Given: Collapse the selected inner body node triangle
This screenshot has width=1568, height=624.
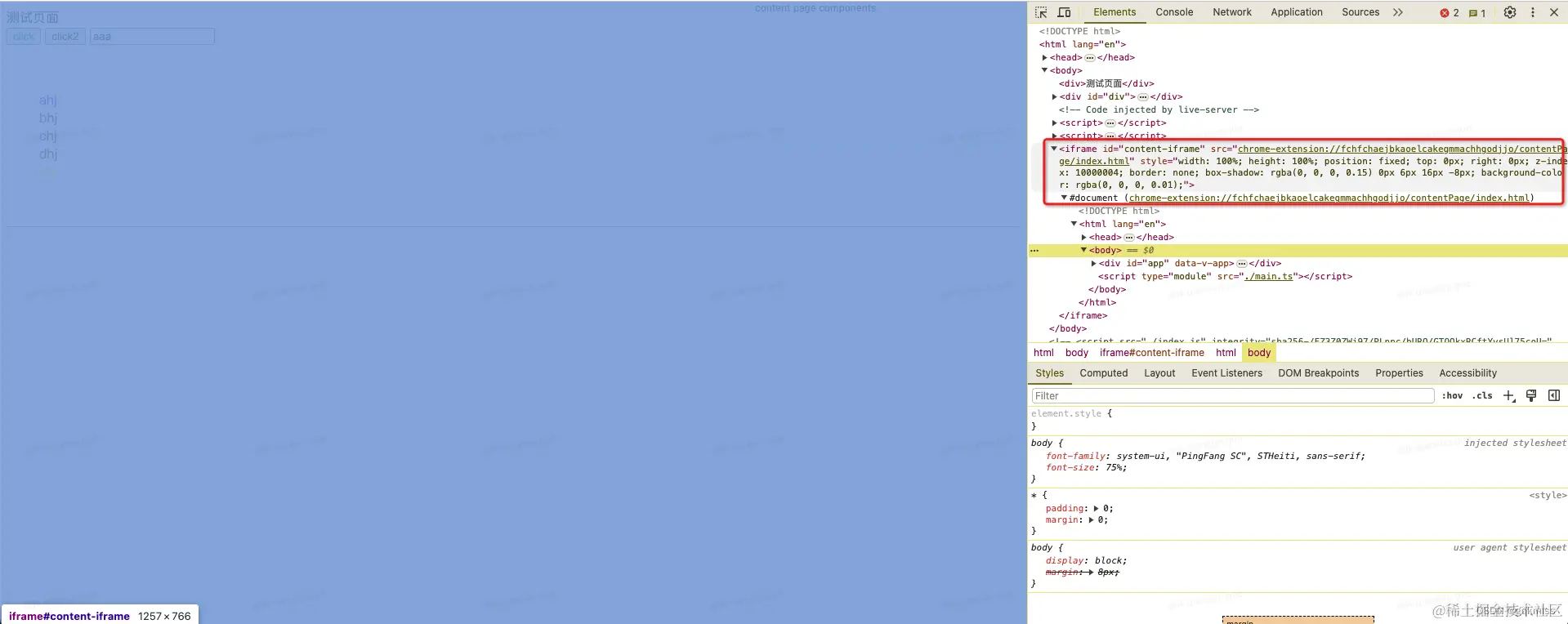Looking at the screenshot, I should pyautogui.click(x=1083, y=250).
